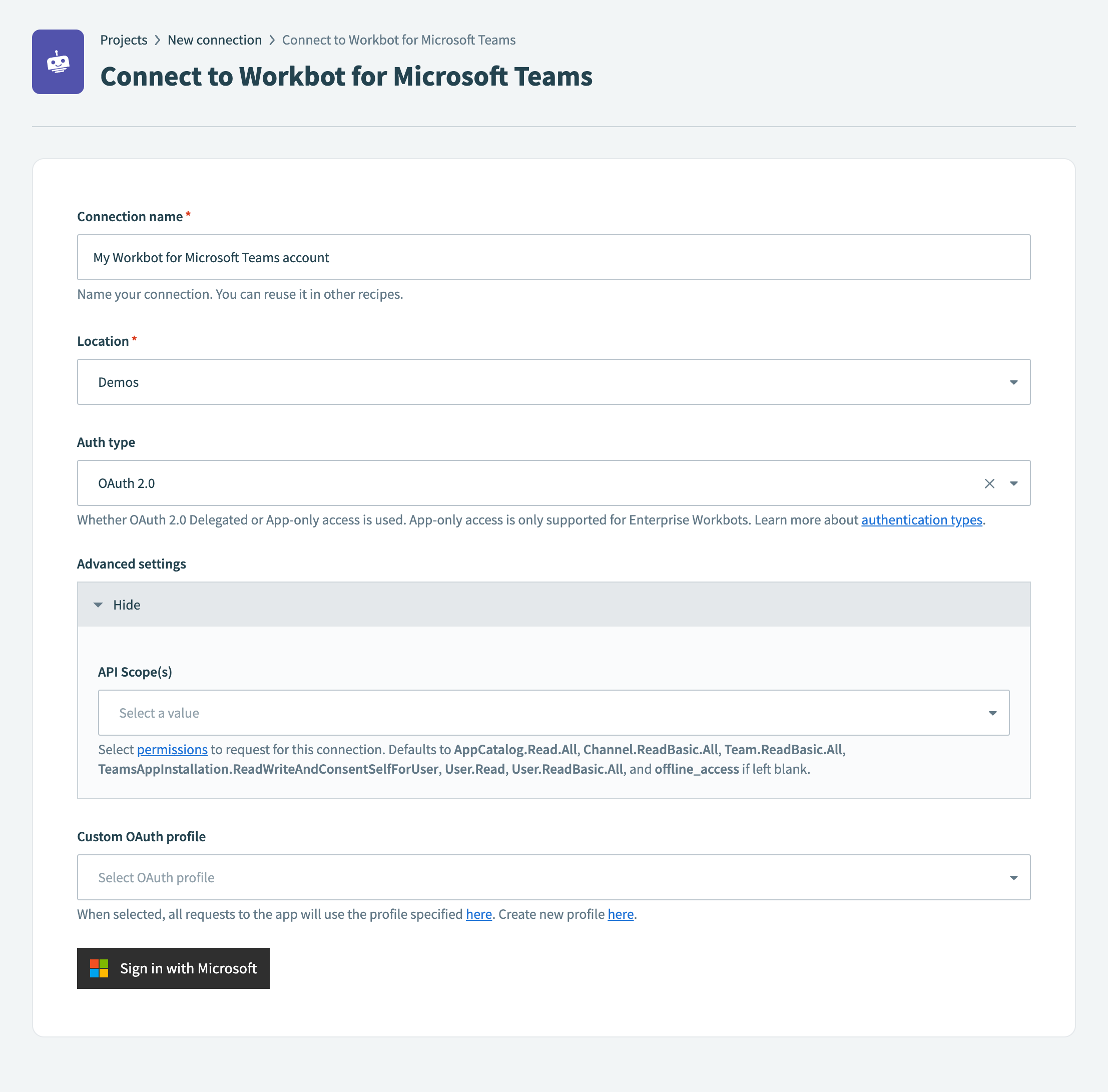The width and height of the screenshot is (1108, 1092).
Task: Open the Auth type dropdown
Action: [x=1013, y=483]
